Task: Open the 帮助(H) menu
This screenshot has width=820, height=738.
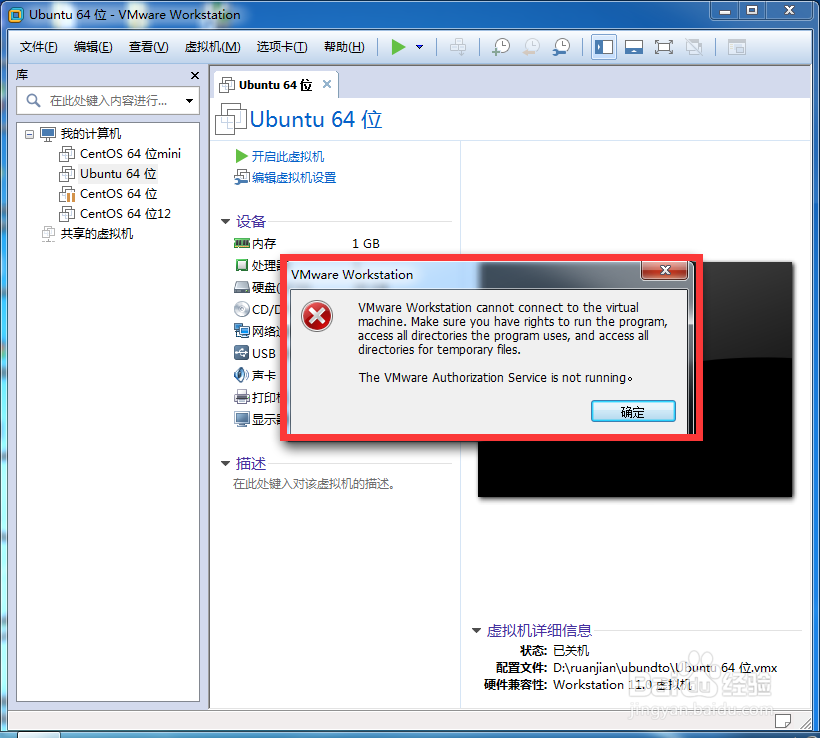Action: pos(344,47)
